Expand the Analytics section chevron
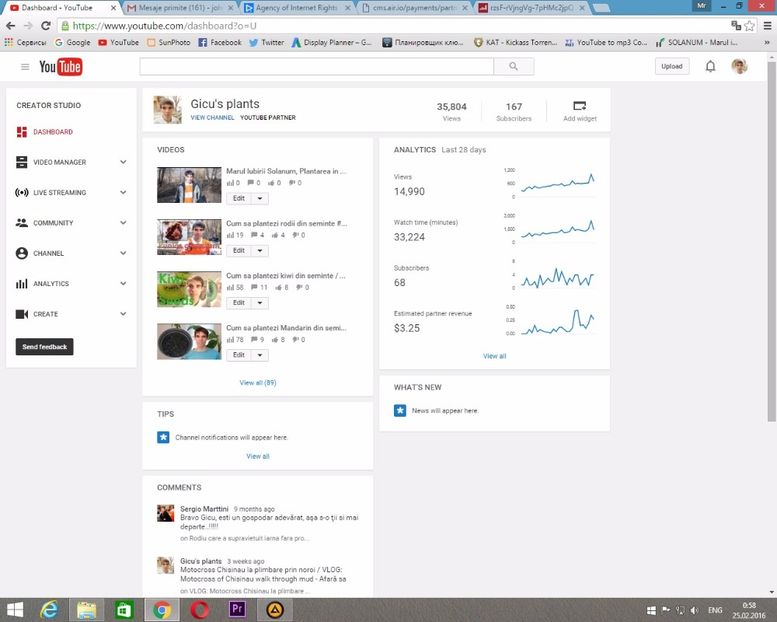777x622 pixels. pyautogui.click(x=123, y=283)
